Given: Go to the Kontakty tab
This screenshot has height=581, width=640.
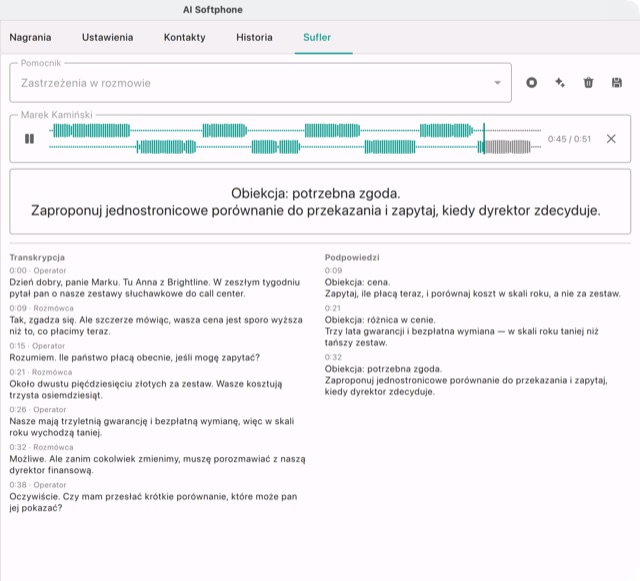Looking at the screenshot, I should [x=184, y=37].
